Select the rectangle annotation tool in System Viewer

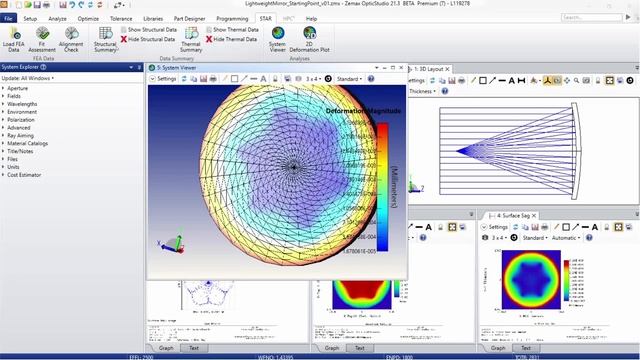234,79
